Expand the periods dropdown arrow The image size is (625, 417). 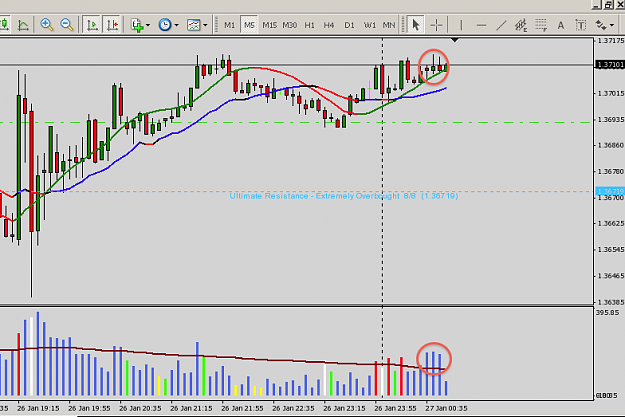point(176,25)
